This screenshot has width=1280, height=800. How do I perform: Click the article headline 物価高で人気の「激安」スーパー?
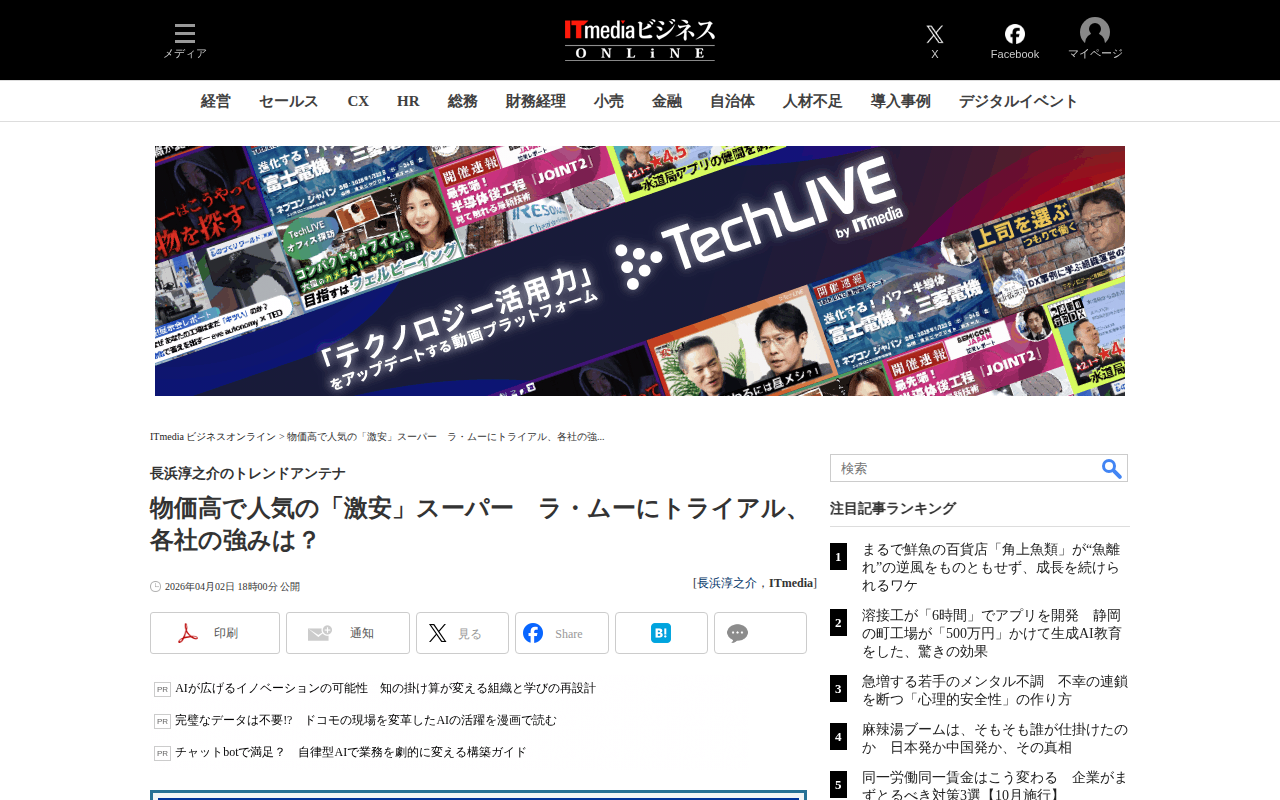(477, 524)
